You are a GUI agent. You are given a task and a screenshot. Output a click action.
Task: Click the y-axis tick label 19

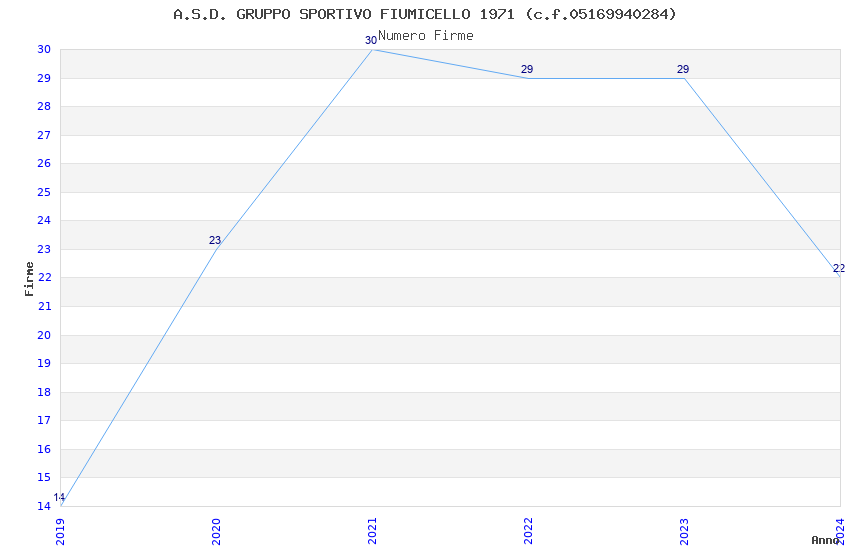point(44,363)
